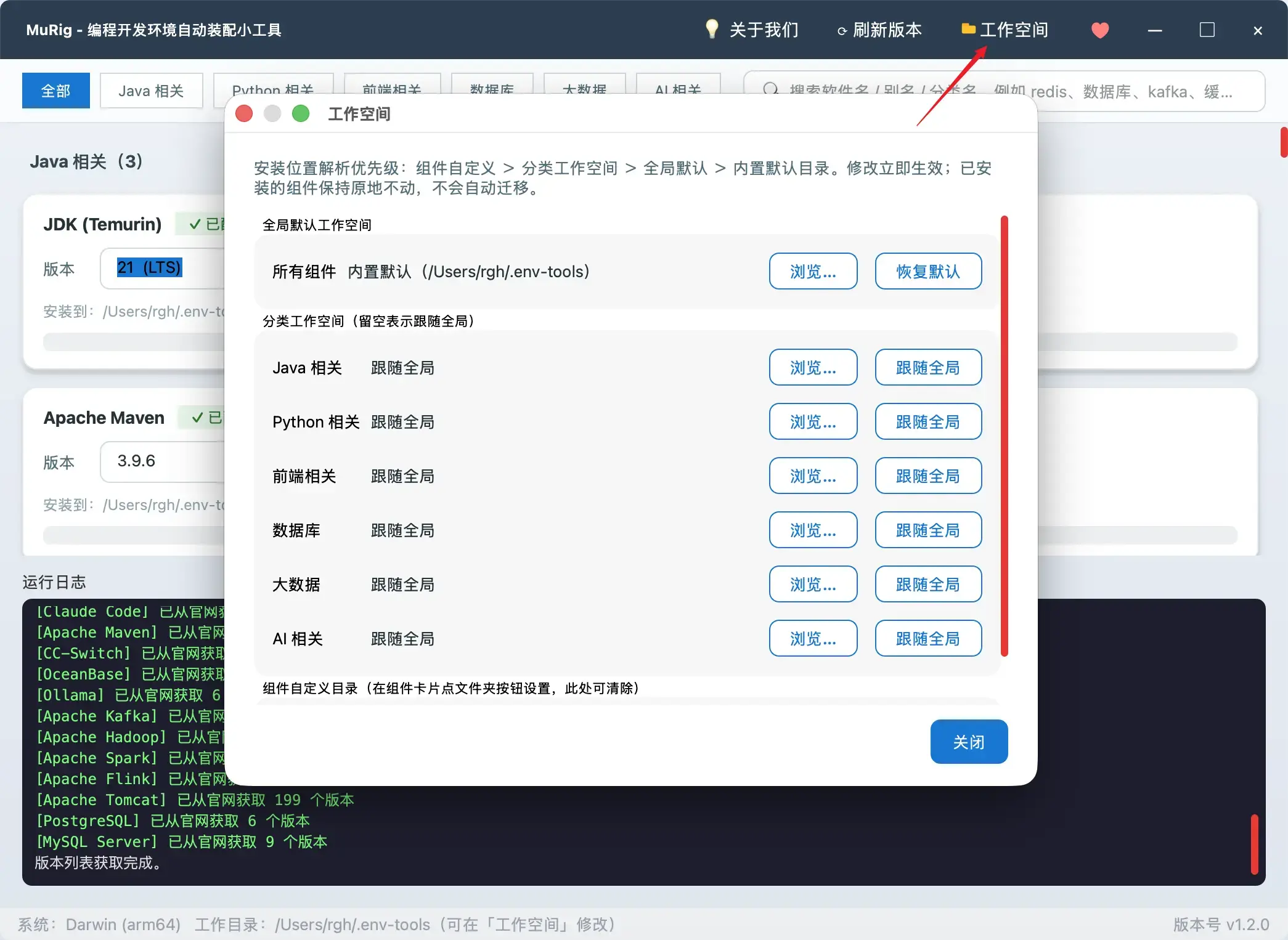Click the blue 关闭 button
Screen dimensions: 1288x940
point(969,742)
